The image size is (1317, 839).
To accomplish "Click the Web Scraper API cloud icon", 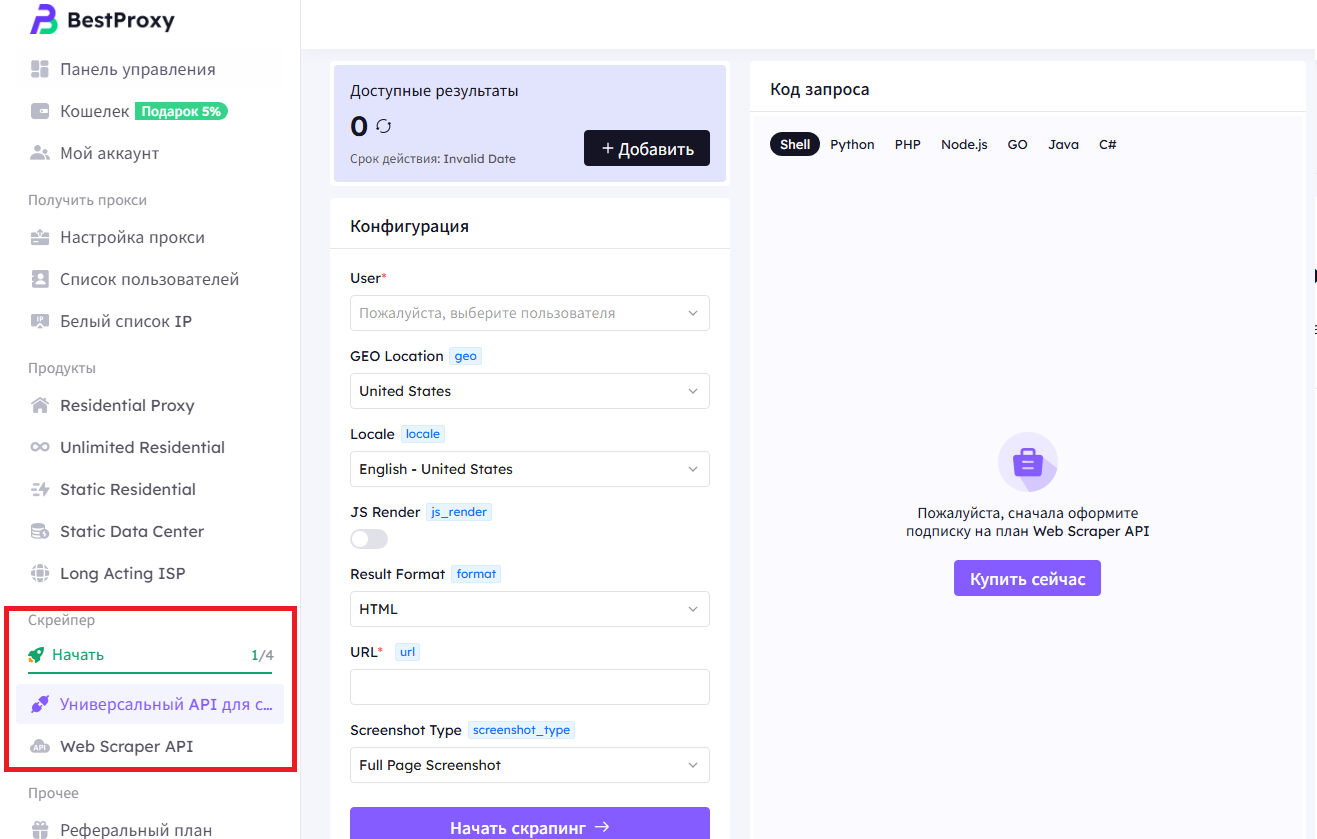I will [x=40, y=747].
